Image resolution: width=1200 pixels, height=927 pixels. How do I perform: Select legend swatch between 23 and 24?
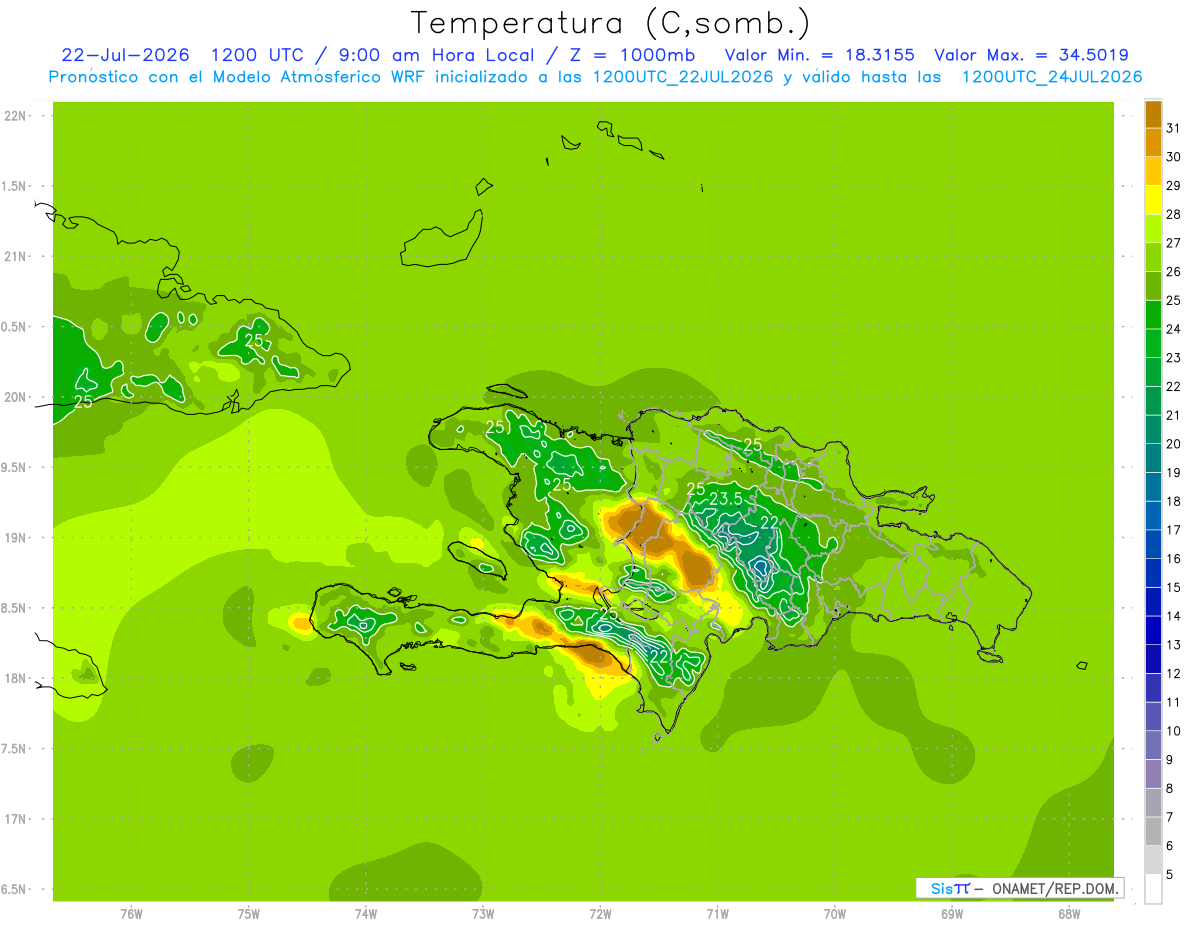pyautogui.click(x=1153, y=344)
